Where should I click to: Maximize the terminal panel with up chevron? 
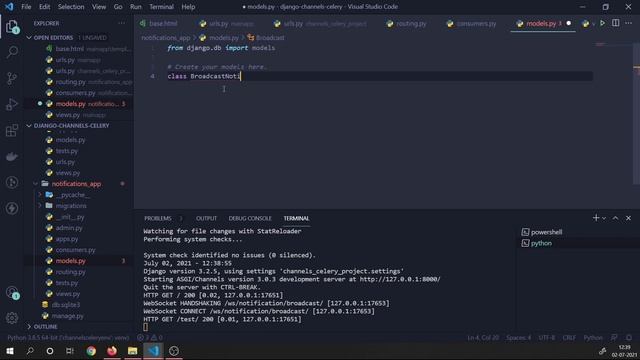(616, 218)
